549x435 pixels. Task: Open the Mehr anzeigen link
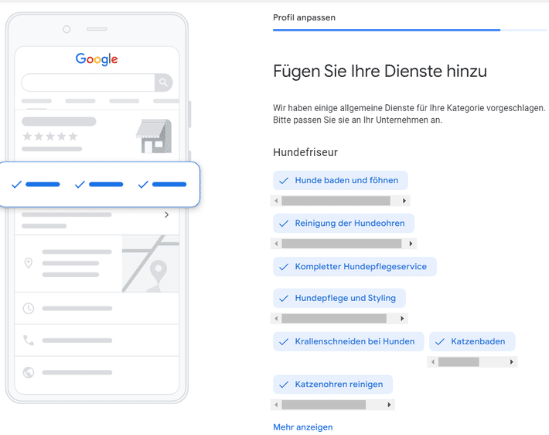coord(303,427)
